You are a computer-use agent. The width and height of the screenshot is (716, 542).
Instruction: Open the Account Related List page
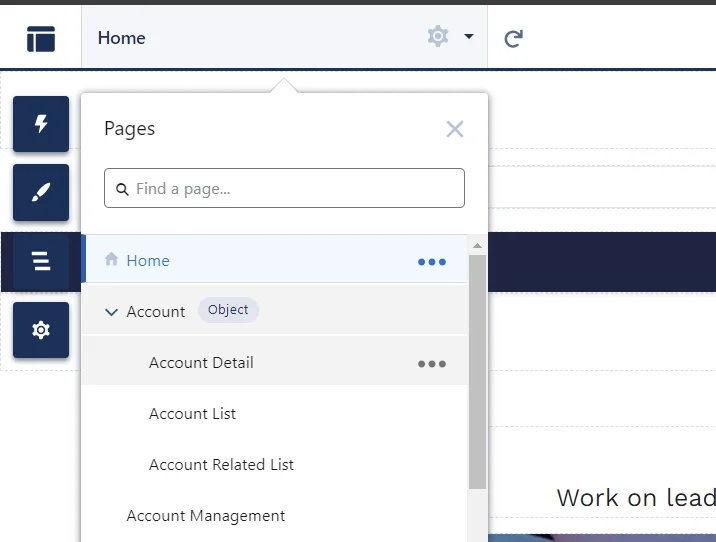pos(221,465)
